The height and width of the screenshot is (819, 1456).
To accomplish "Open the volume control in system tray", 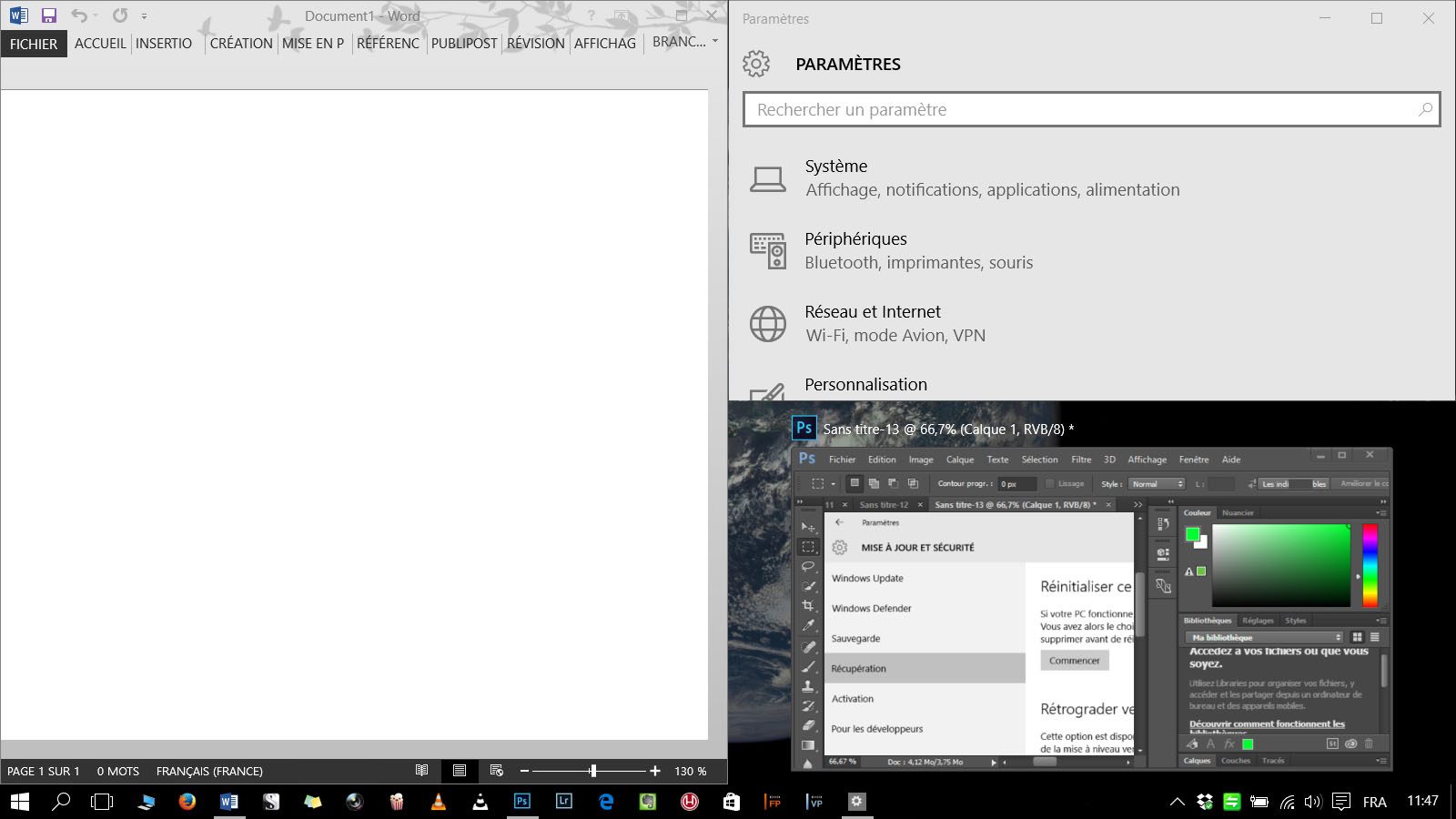I will [1312, 802].
